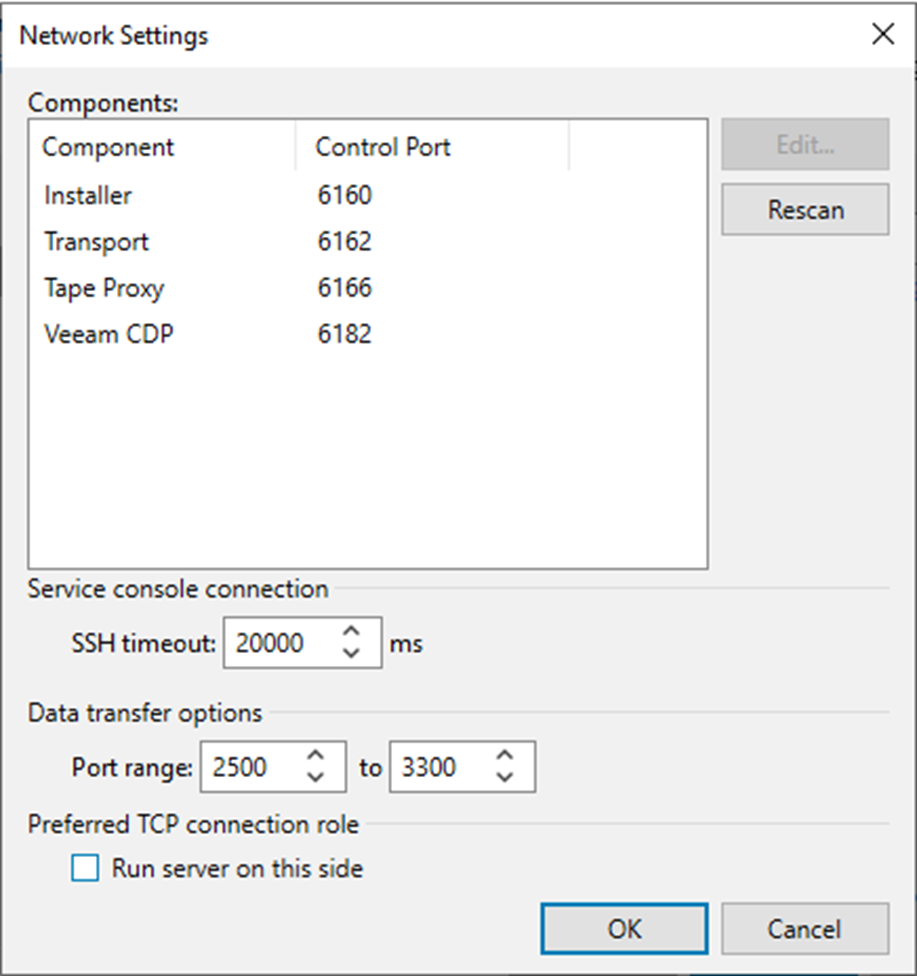Decrease port range end value arrow
The width and height of the screenshot is (917, 976).
505,777
